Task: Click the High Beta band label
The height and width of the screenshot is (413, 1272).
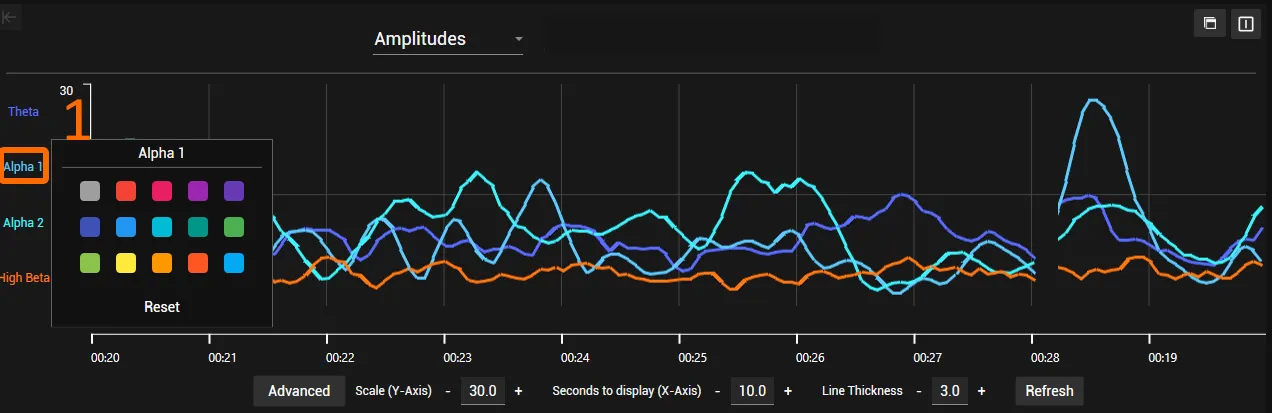Action: 25,278
